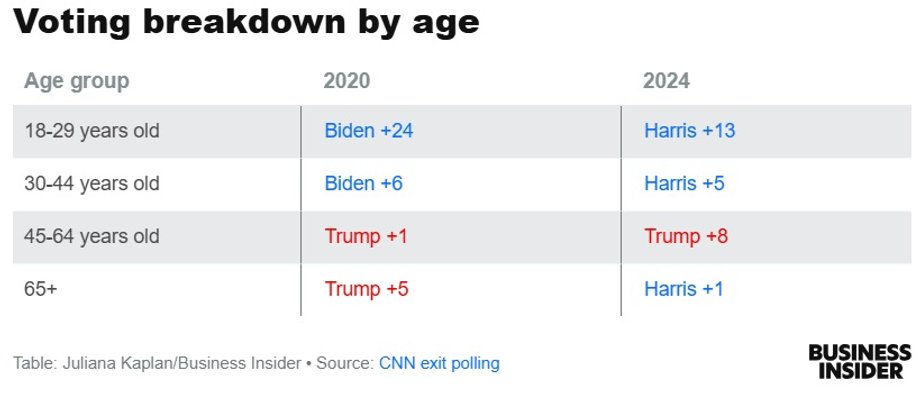Click the Voting breakdown by age title
Viewport: 920px width, 393px height.
[246, 22]
